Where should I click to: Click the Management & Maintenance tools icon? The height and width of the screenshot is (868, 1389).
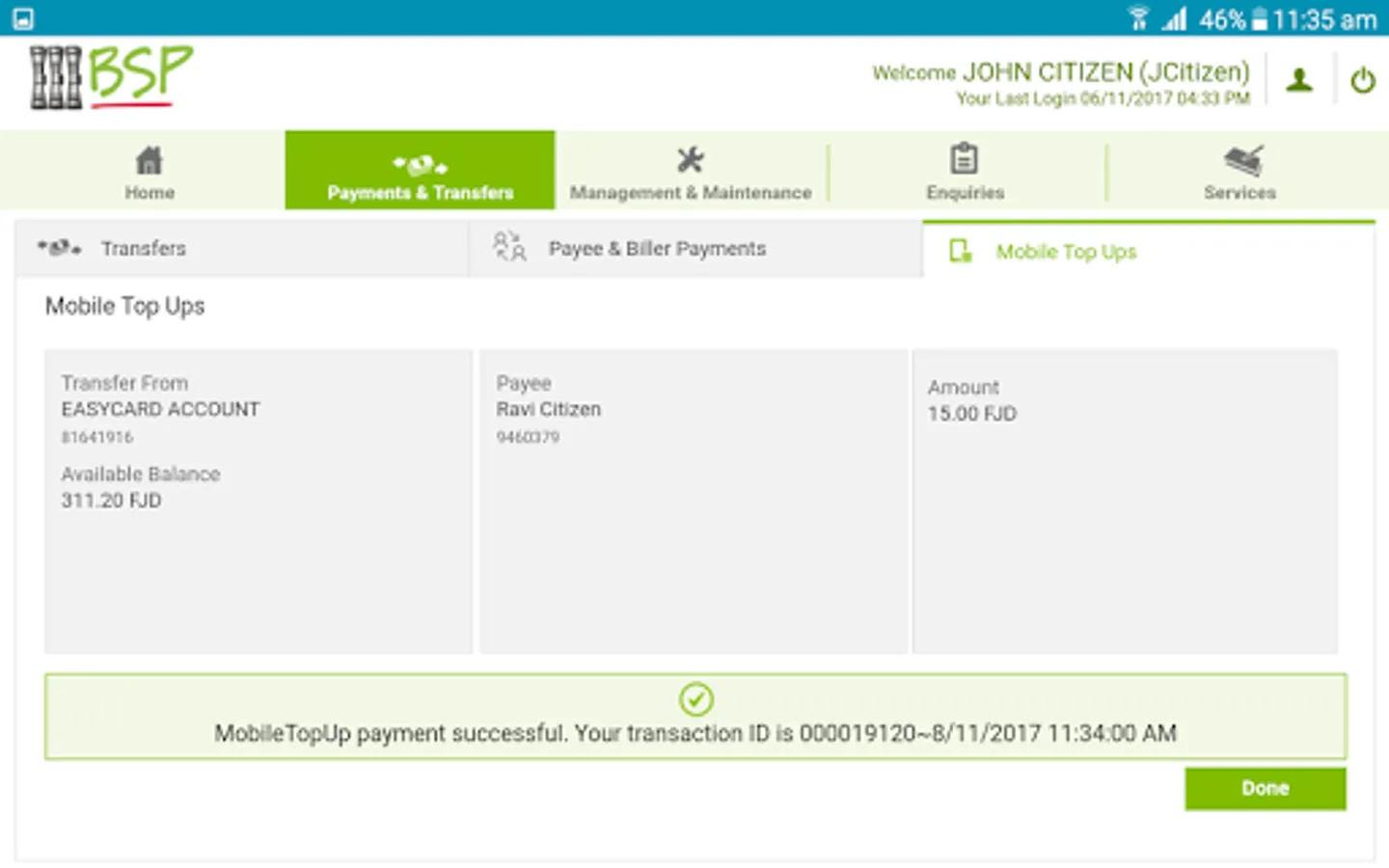point(691,159)
